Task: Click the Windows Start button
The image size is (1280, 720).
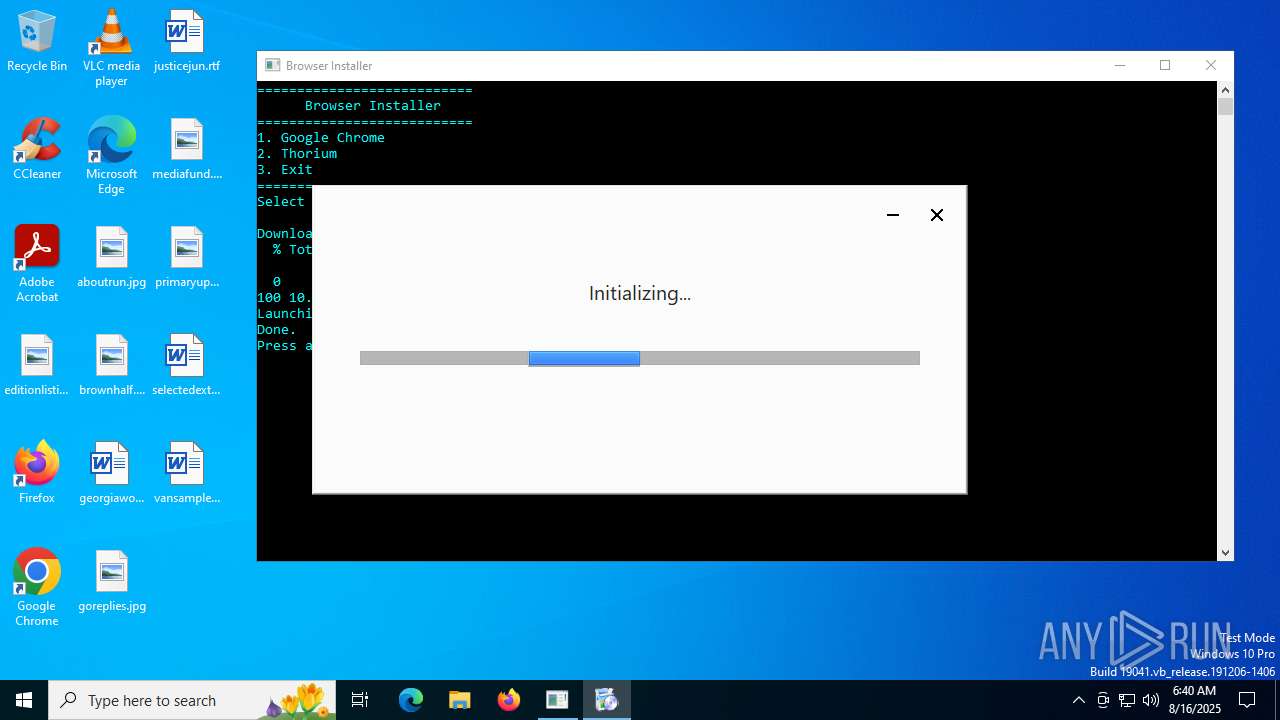Action: coord(24,700)
